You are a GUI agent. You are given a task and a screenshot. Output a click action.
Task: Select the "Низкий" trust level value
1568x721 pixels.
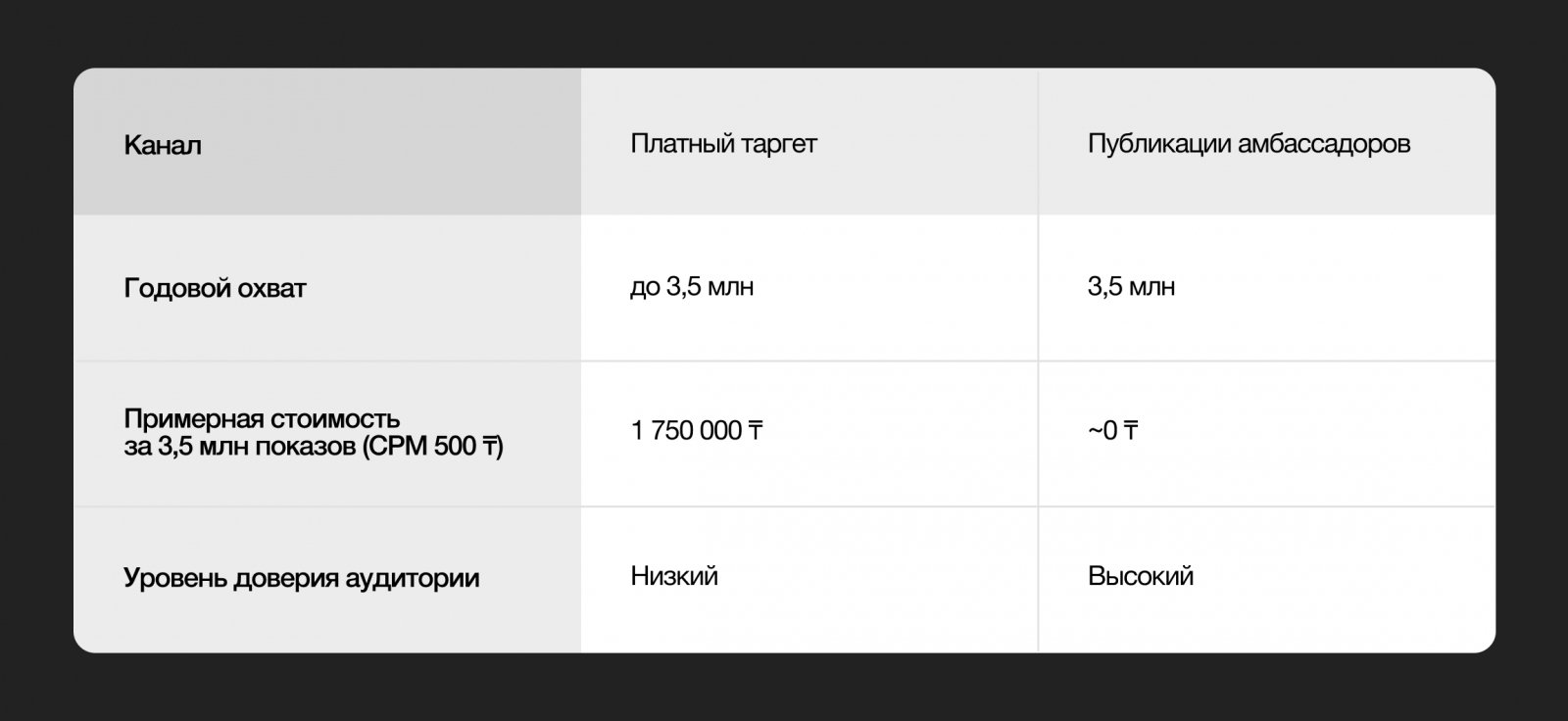[x=674, y=576]
